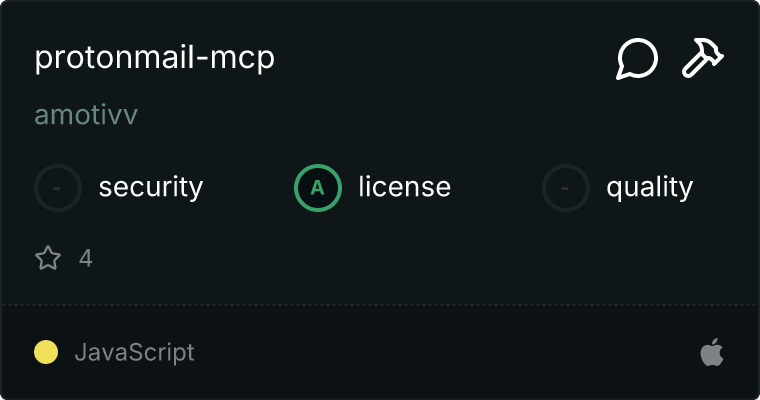Click the license label text
760x400 pixels.
coord(404,187)
